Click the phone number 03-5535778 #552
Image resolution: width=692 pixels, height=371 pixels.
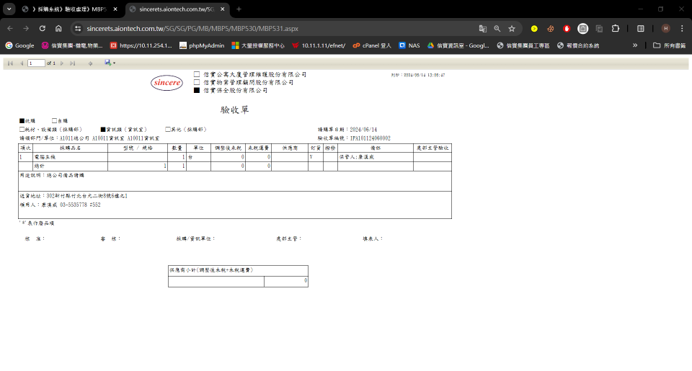[x=80, y=205]
